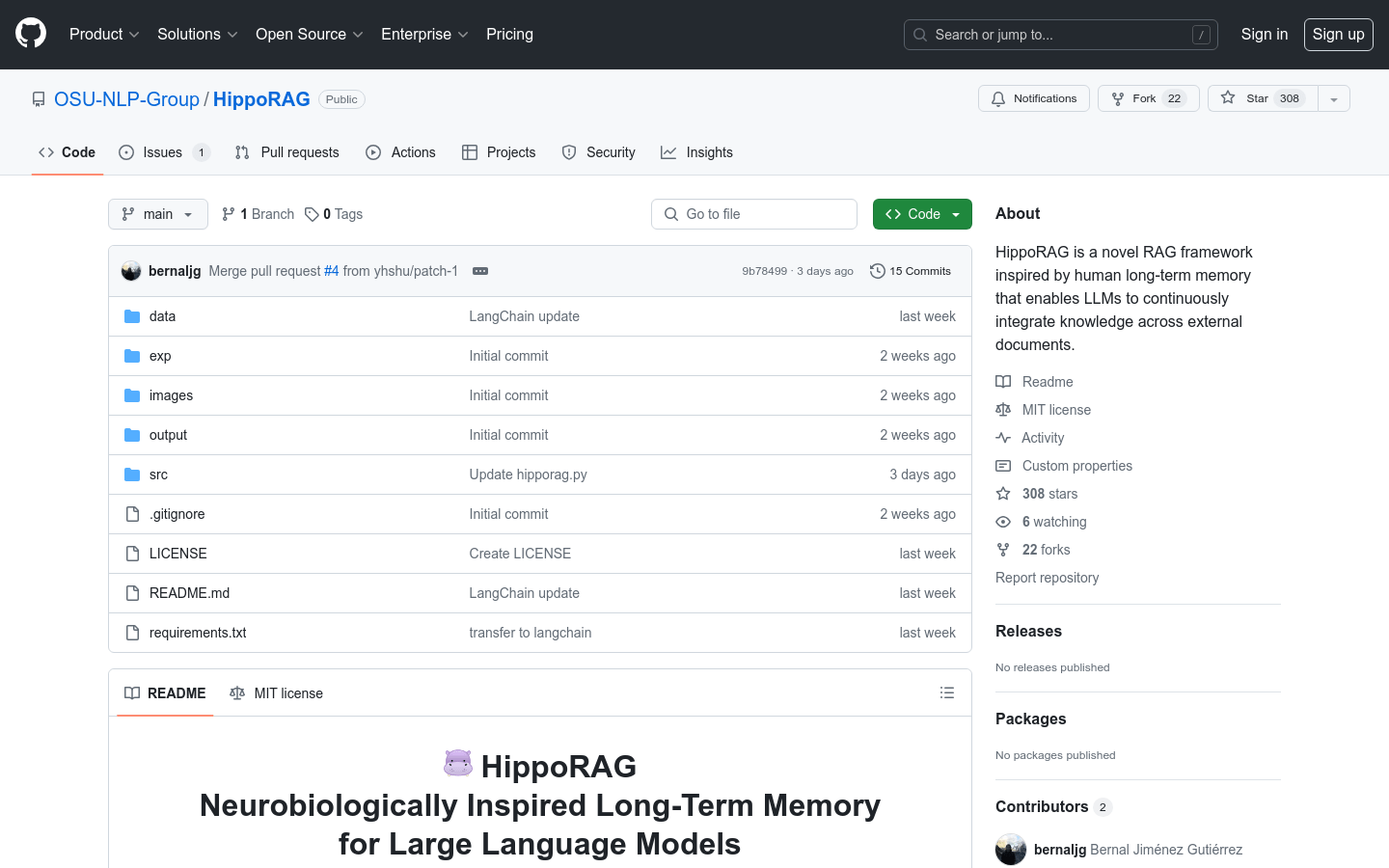Focus the Search or jump to field
This screenshot has width=1389, height=868.
pos(1061,35)
